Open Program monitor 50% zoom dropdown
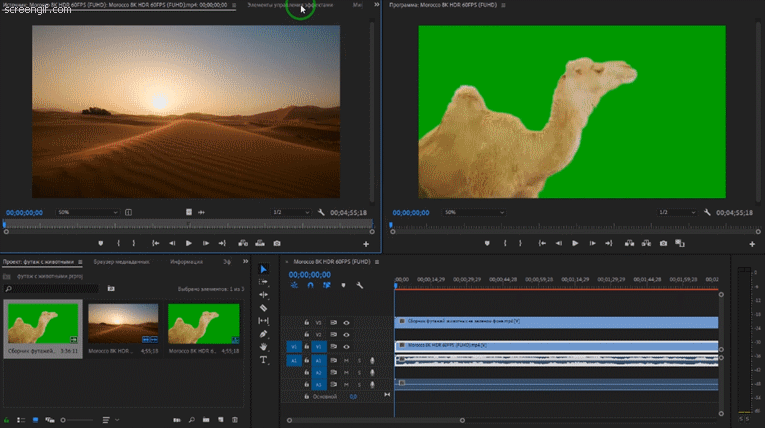Screen dimensions: 765x428 [474, 212]
